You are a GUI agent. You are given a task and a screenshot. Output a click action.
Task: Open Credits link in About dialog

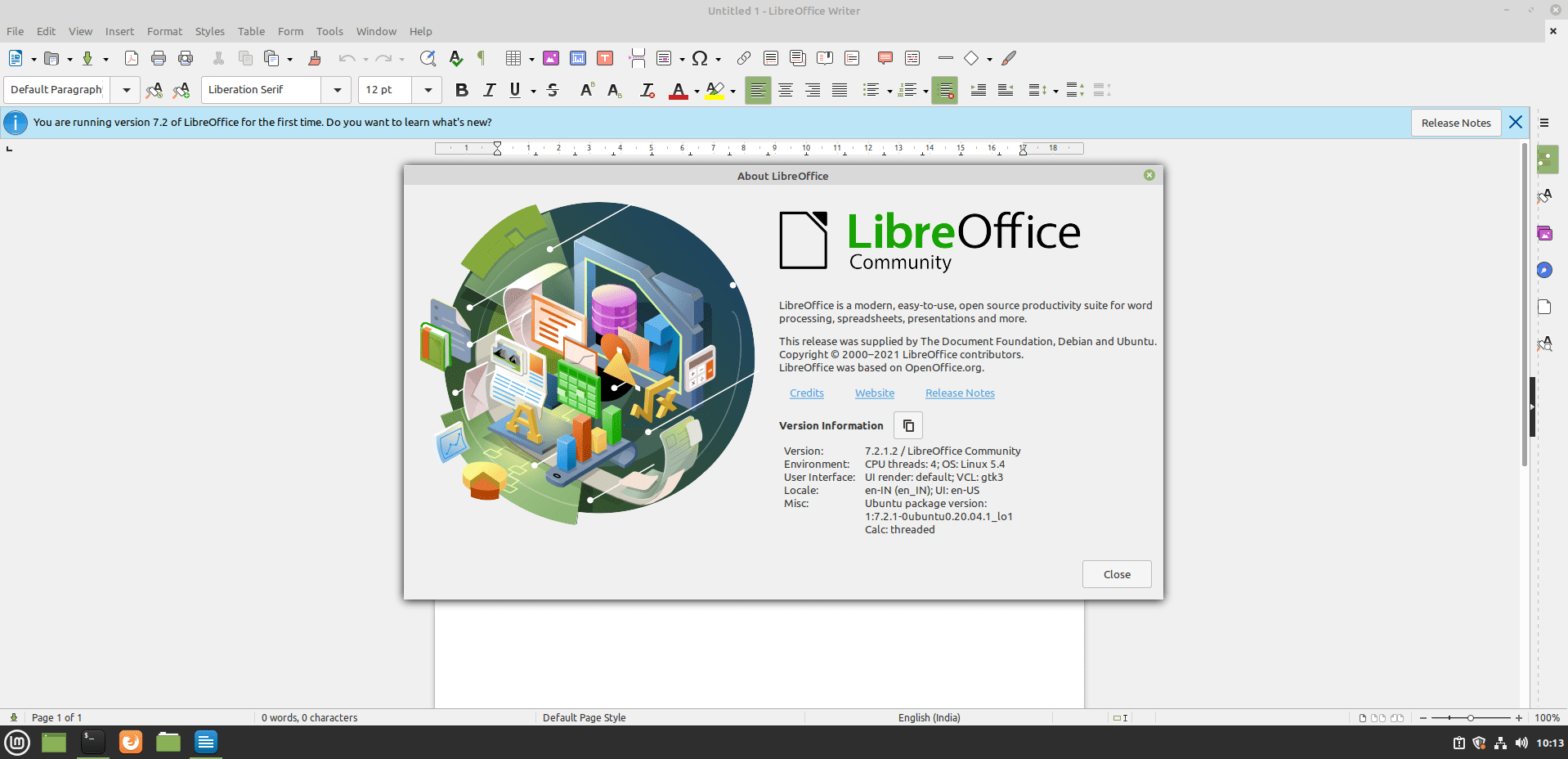807,393
